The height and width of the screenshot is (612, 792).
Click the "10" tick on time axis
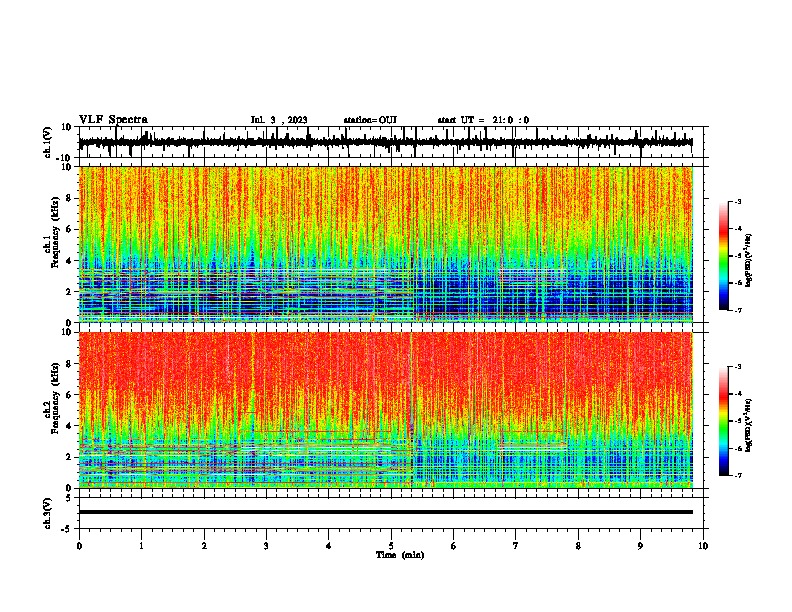point(703,545)
